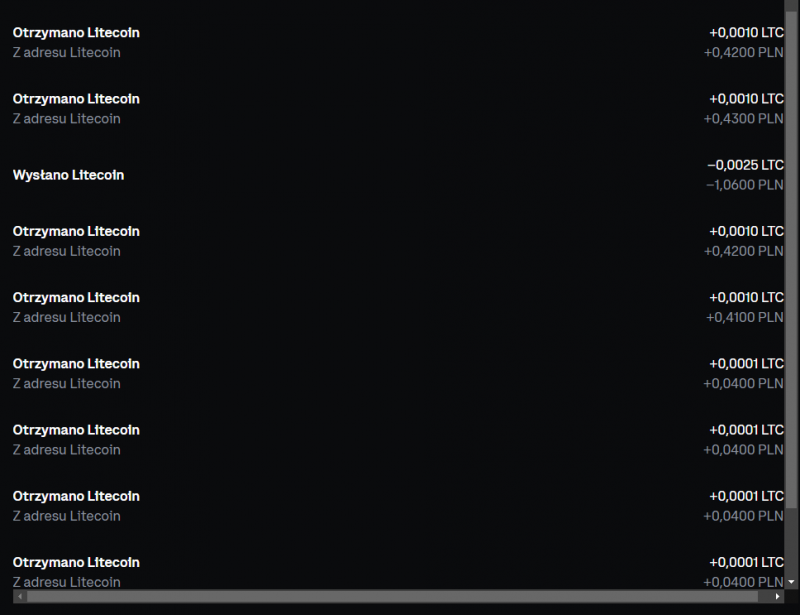The width and height of the screenshot is (800, 615).
Task: Open the Wysłano Litecoin transaction
Action: point(398,175)
